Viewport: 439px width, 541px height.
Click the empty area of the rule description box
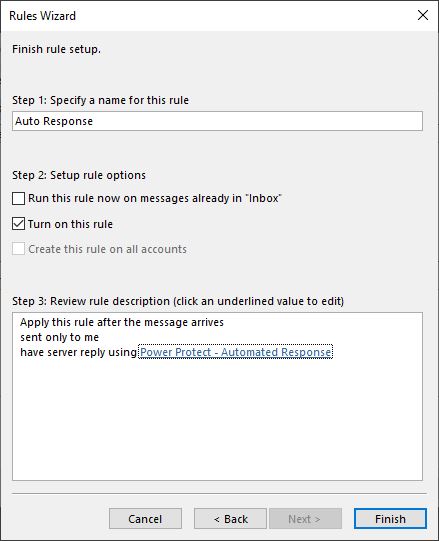point(217,421)
